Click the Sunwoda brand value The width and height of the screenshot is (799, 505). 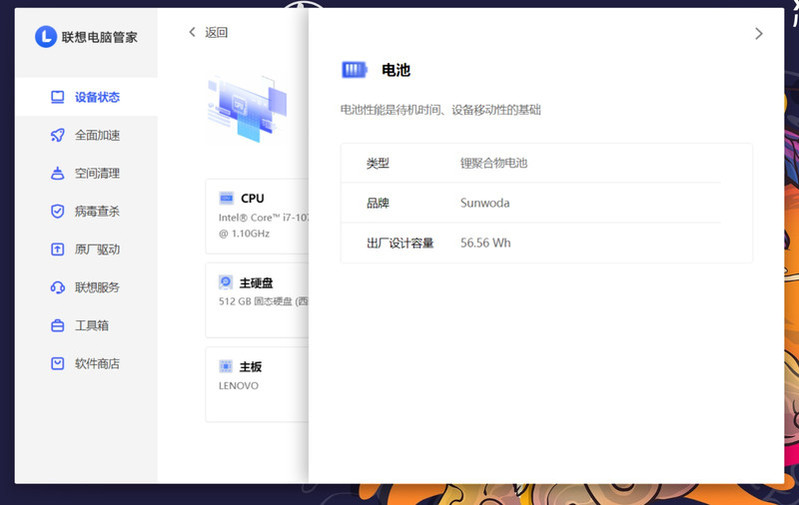[x=485, y=203]
